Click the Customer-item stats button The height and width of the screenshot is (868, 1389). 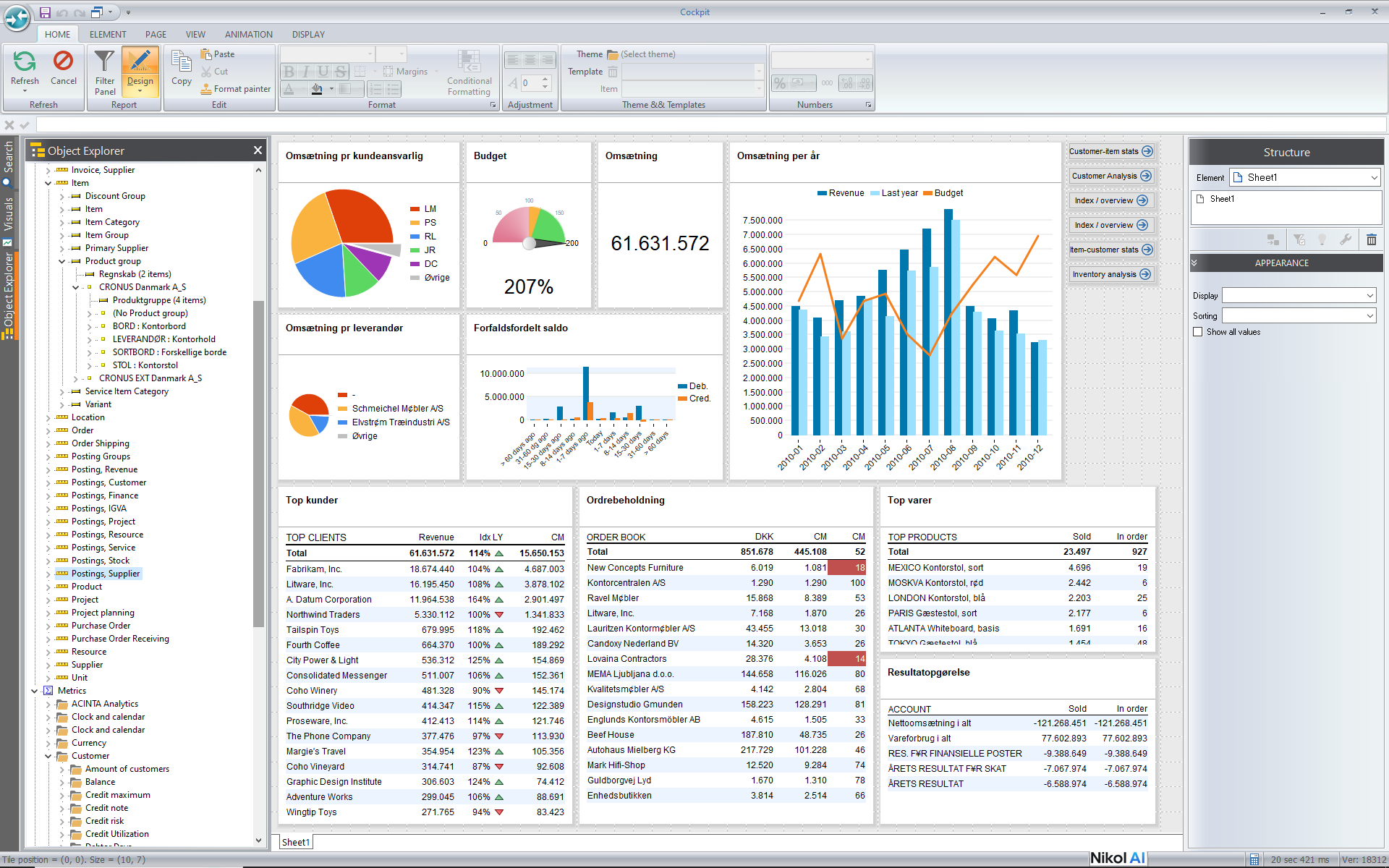pos(1111,151)
